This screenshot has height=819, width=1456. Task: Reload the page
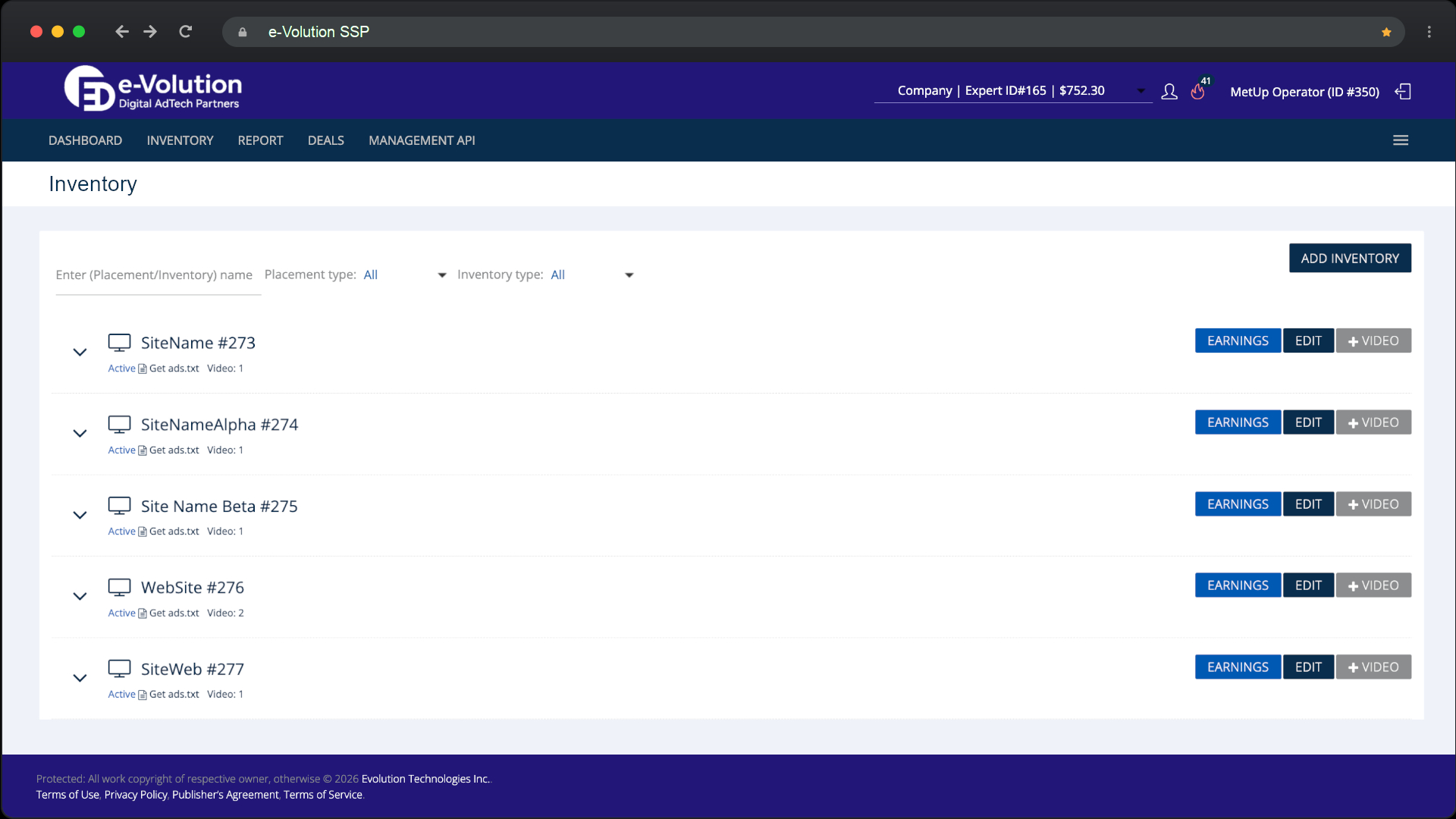coord(185,32)
